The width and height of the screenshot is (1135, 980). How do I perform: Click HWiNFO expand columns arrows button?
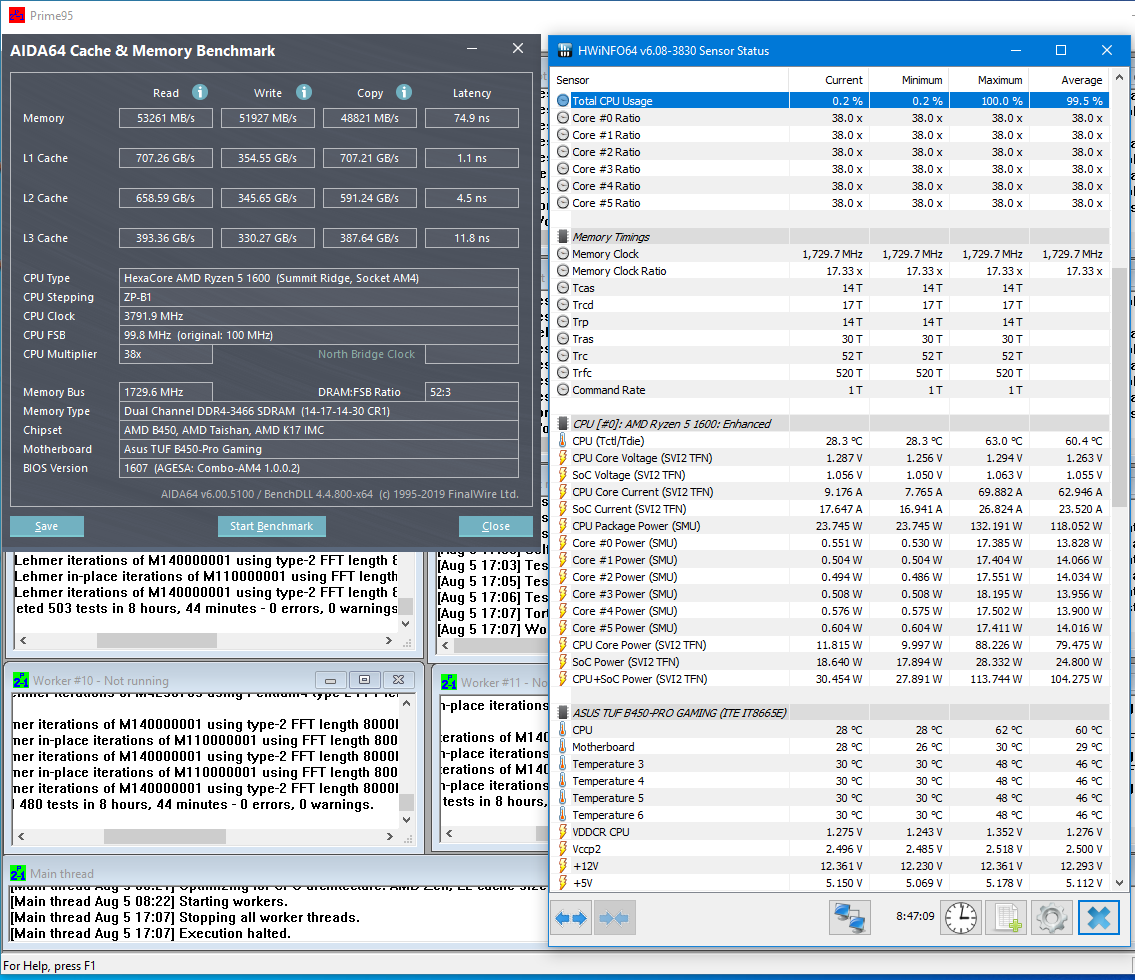coord(571,918)
